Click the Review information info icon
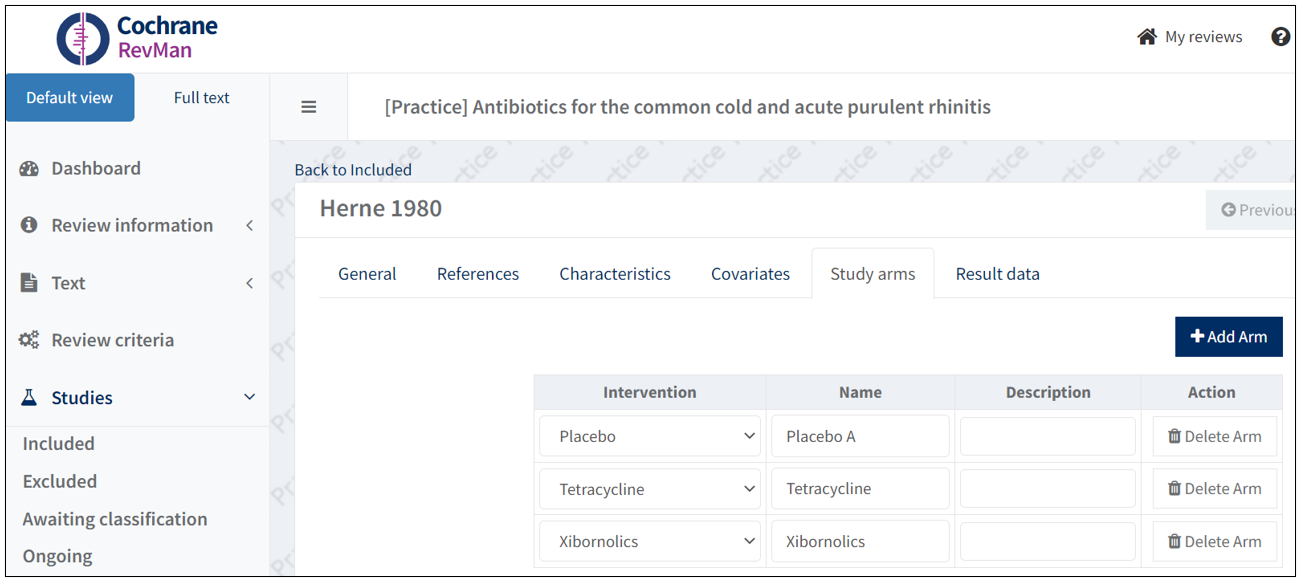Image resolution: width=1303 pixels, height=584 pixels. pyautogui.click(x=29, y=226)
